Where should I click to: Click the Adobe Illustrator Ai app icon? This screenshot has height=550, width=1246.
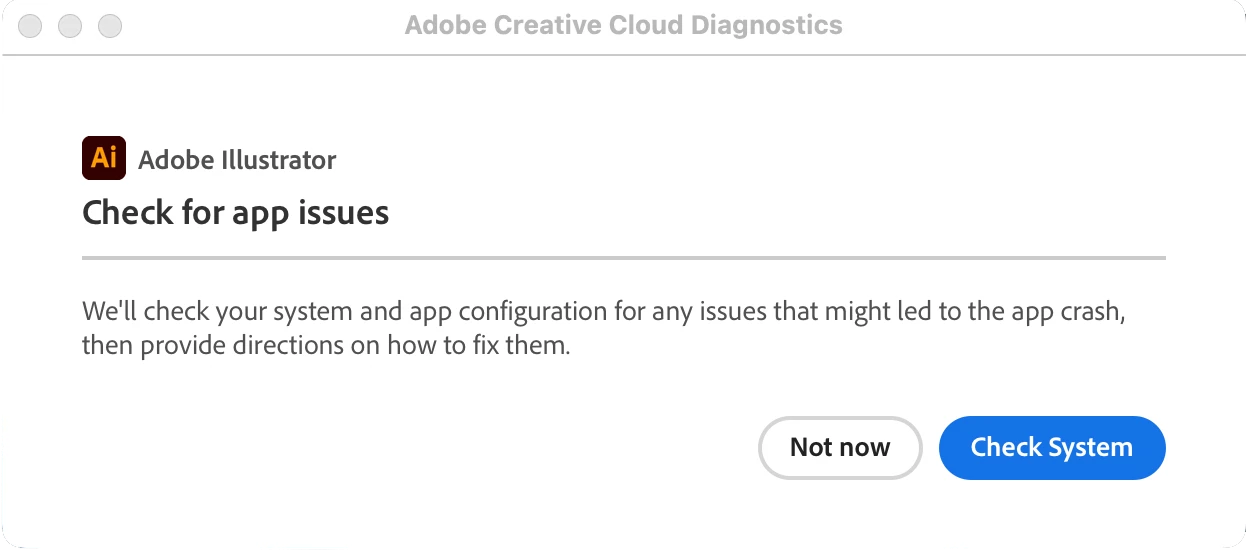[x=104, y=158]
